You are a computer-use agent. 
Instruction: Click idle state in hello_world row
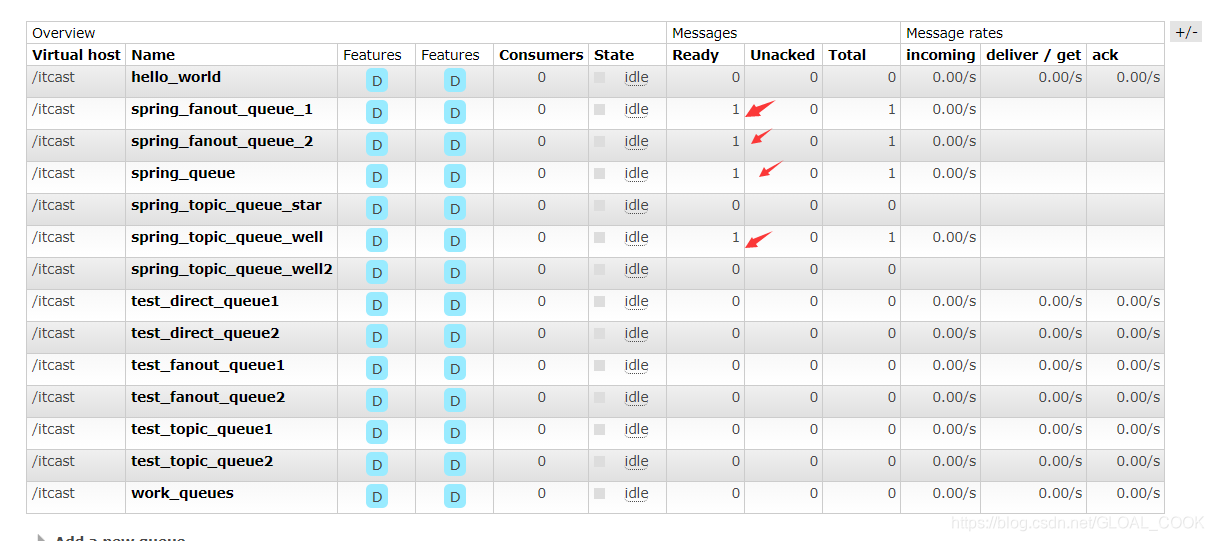[636, 77]
